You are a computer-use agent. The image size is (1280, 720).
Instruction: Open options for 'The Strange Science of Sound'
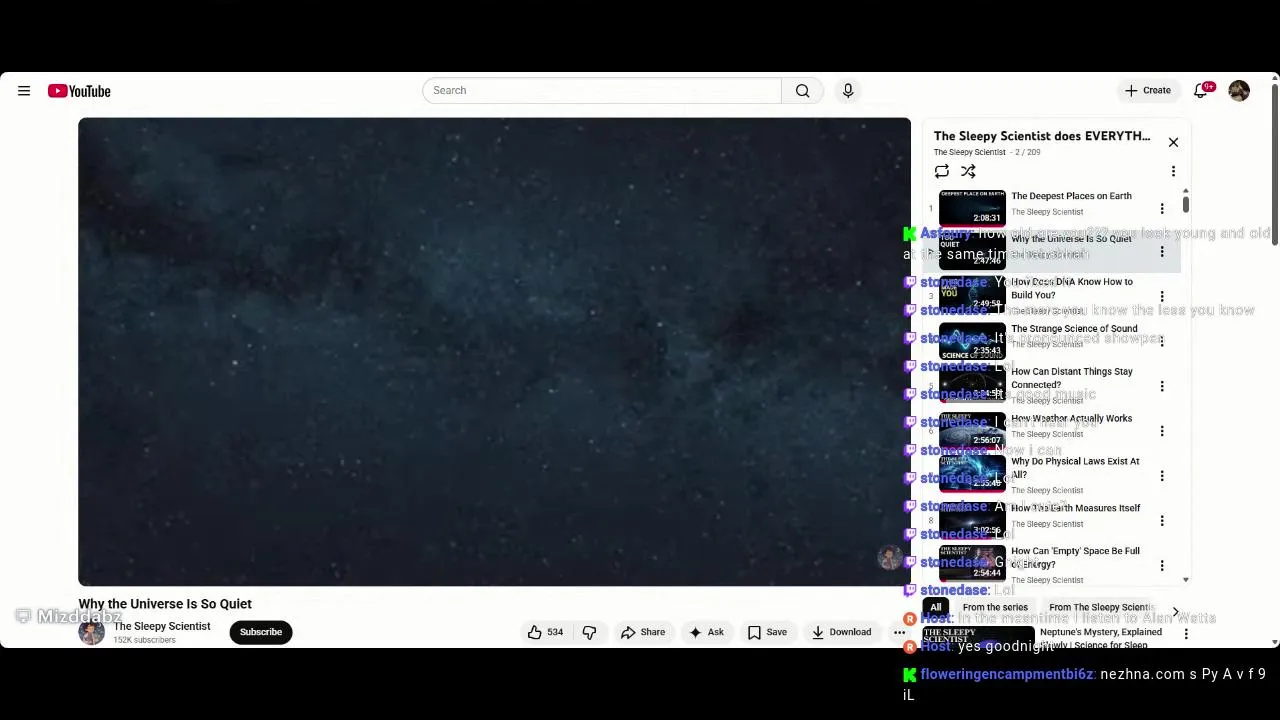[x=1162, y=341]
